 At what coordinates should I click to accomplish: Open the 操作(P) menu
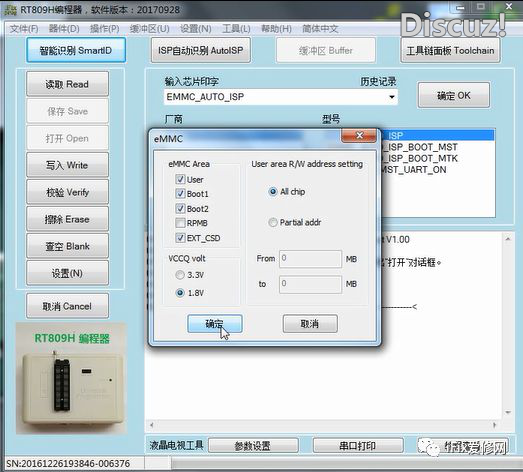point(104,29)
